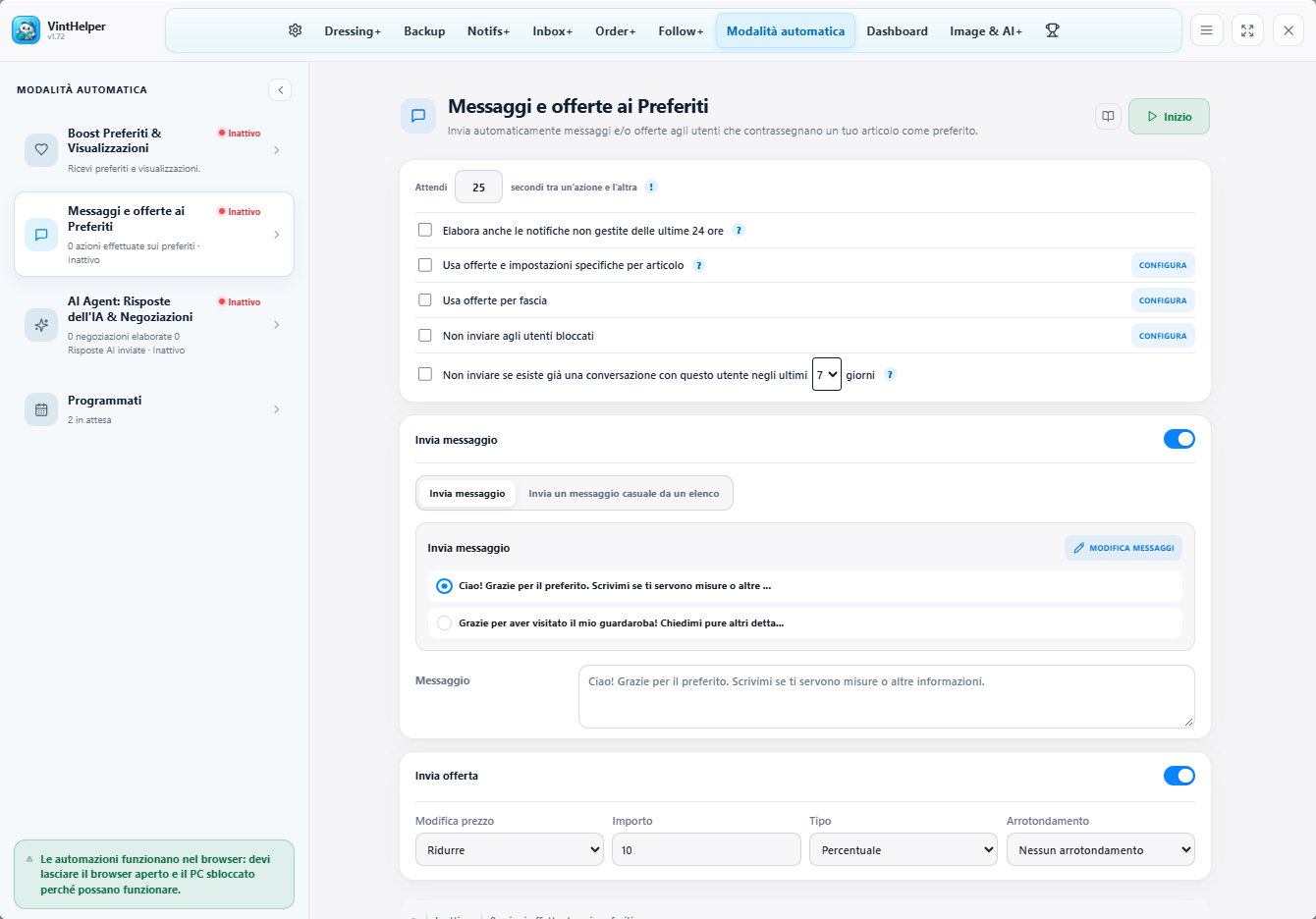Click the Importo input field
This screenshot has height=919, width=1316.
point(706,849)
